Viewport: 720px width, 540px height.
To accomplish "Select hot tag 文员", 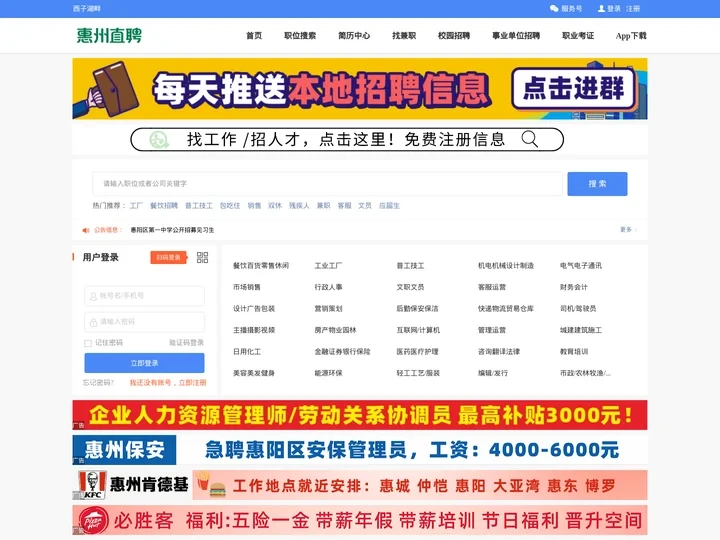I will (365, 206).
